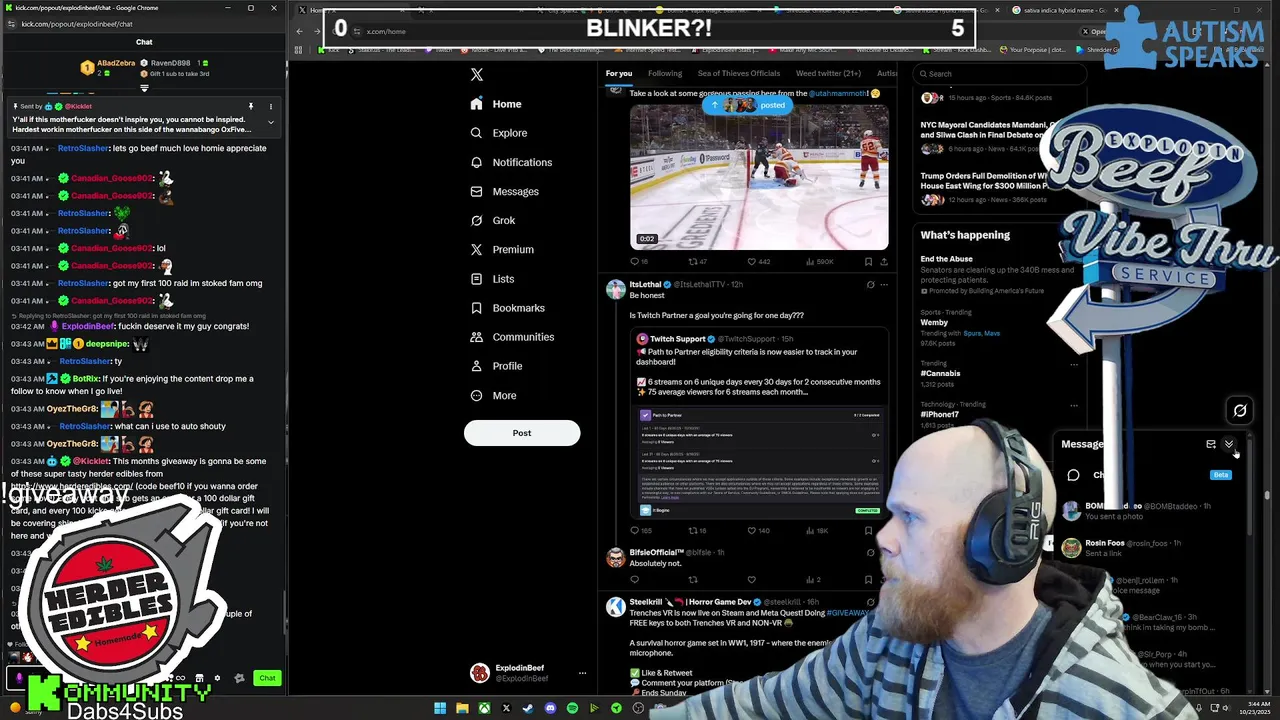1280x720 pixels.
Task: Open Communities in X sidebar
Action: pos(511,337)
